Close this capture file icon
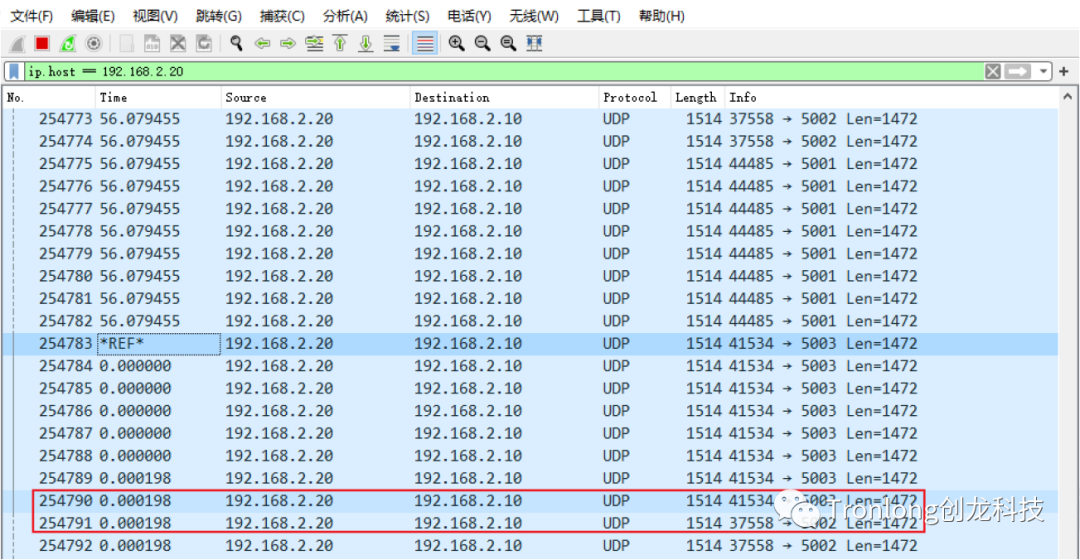 [178, 44]
